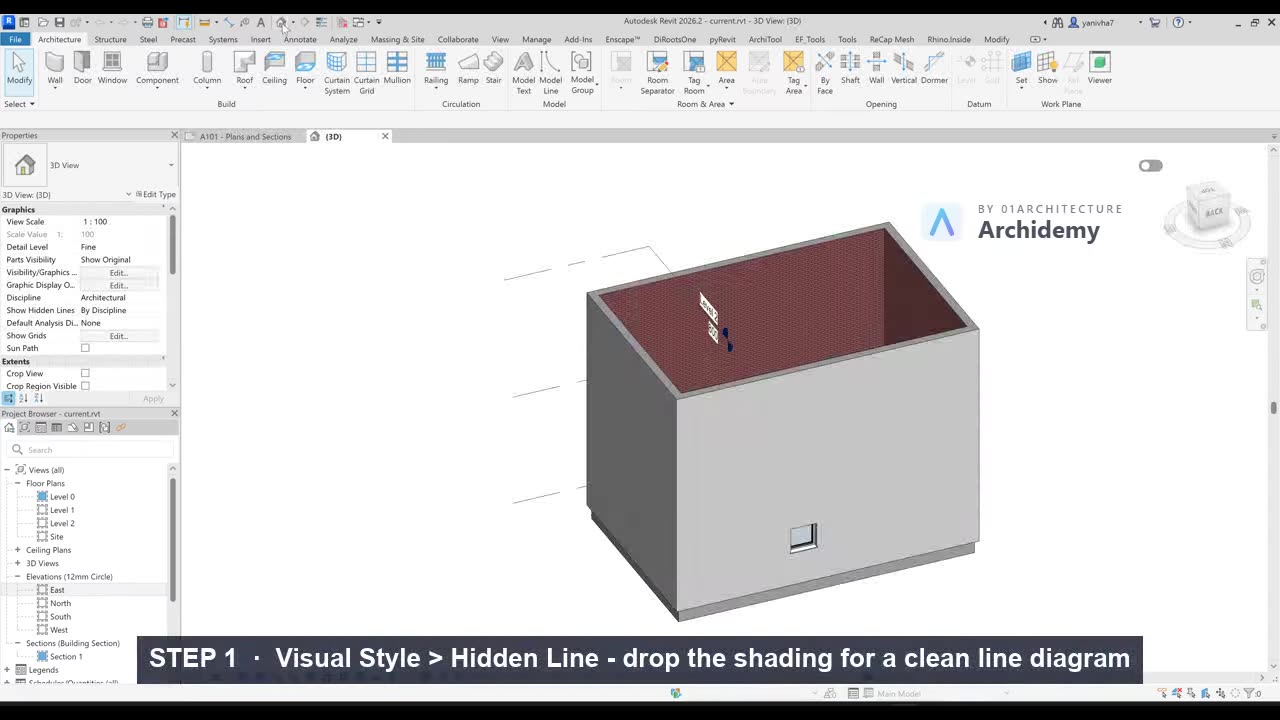Select the Room Separator tool
Image resolution: width=1280 pixels, height=720 pixels.
tap(657, 73)
